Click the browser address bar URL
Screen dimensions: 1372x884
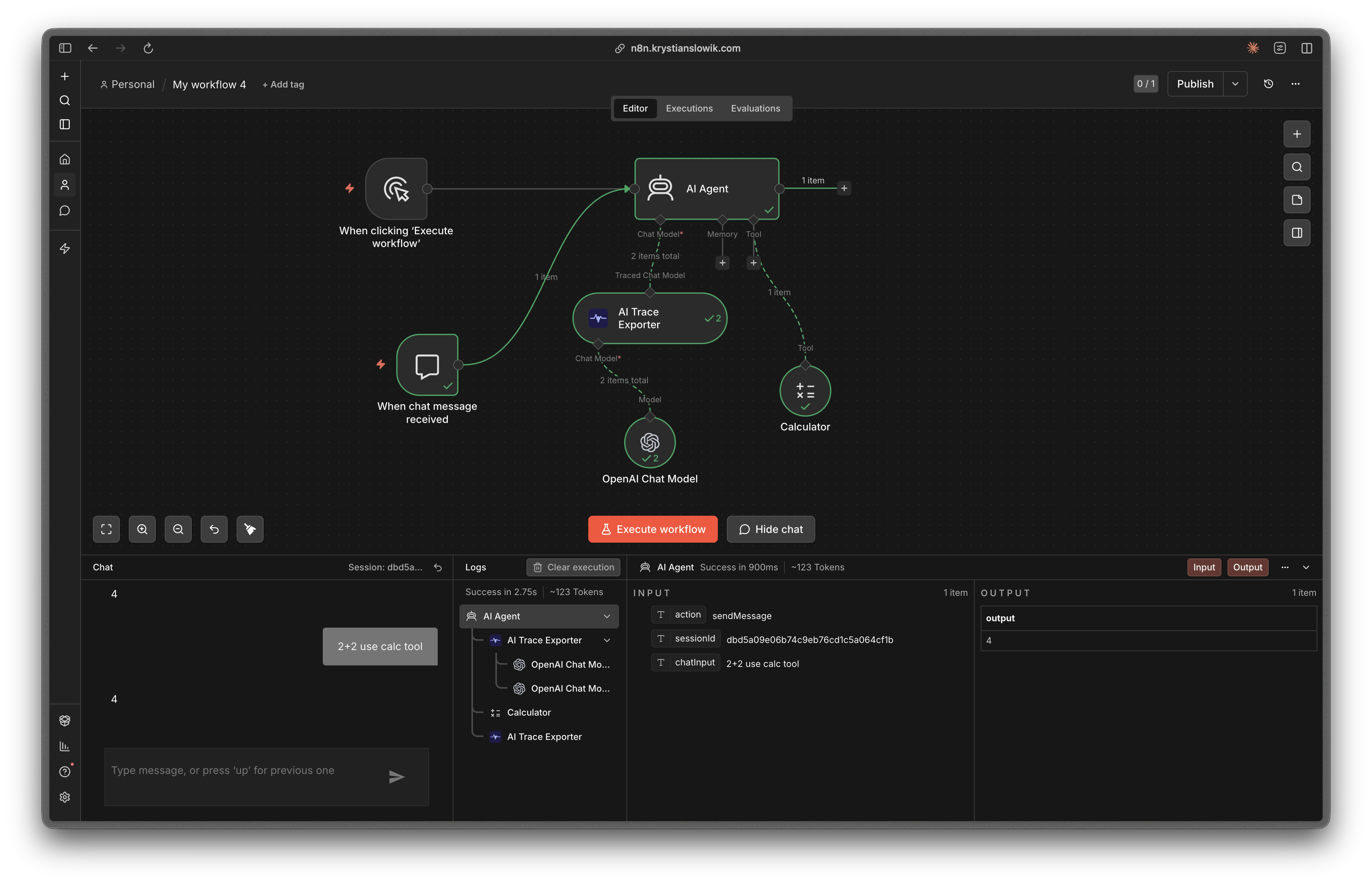click(x=685, y=48)
